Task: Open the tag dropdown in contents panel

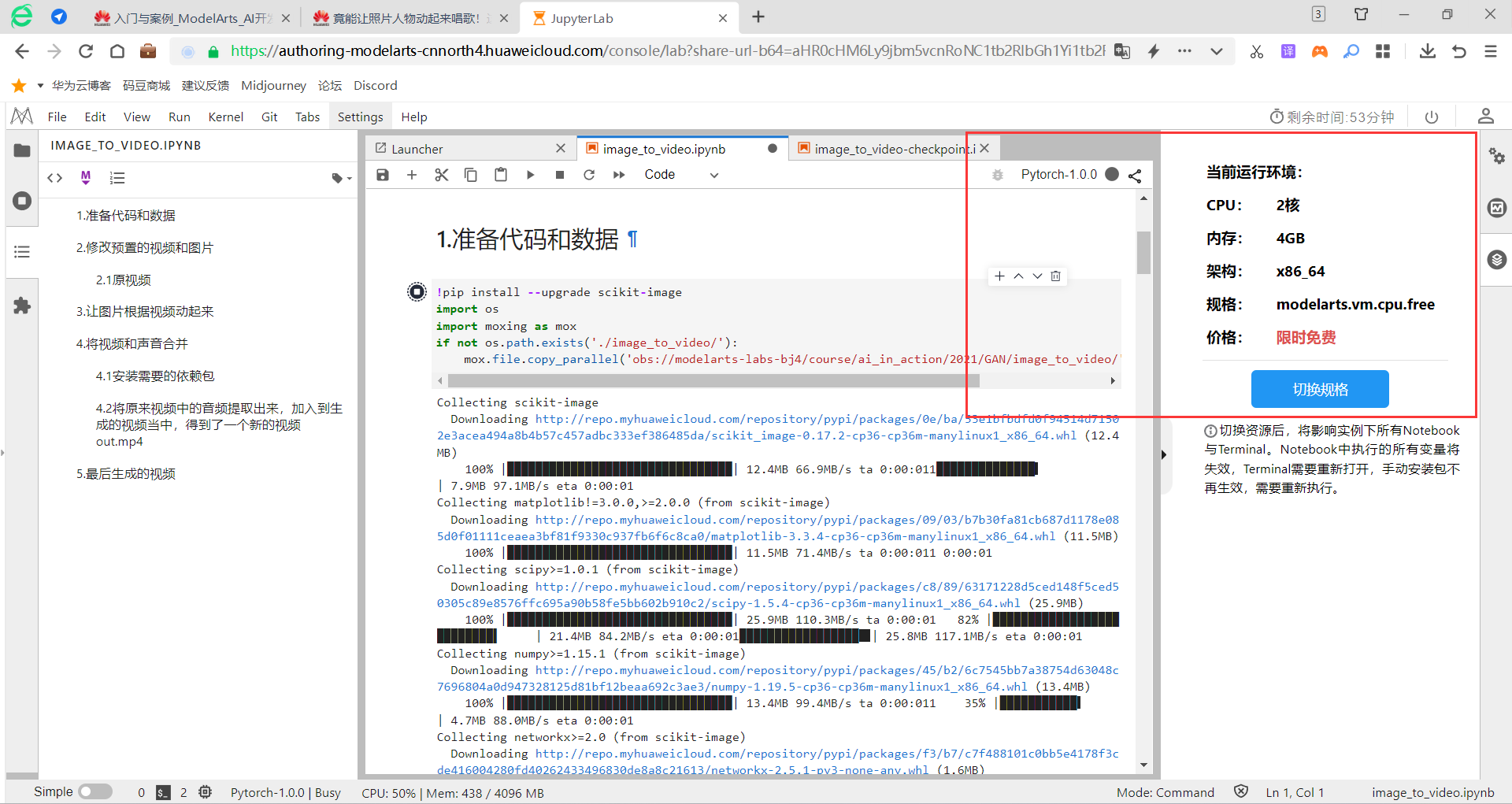Action: (x=342, y=179)
